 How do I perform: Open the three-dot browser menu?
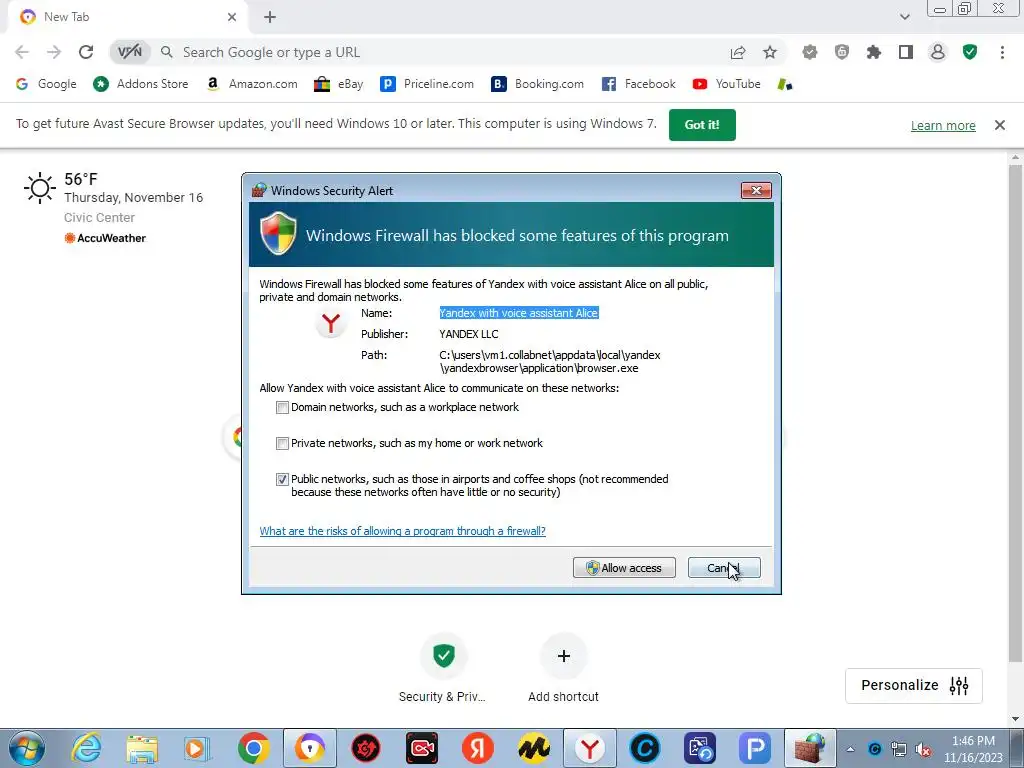(x=1002, y=52)
